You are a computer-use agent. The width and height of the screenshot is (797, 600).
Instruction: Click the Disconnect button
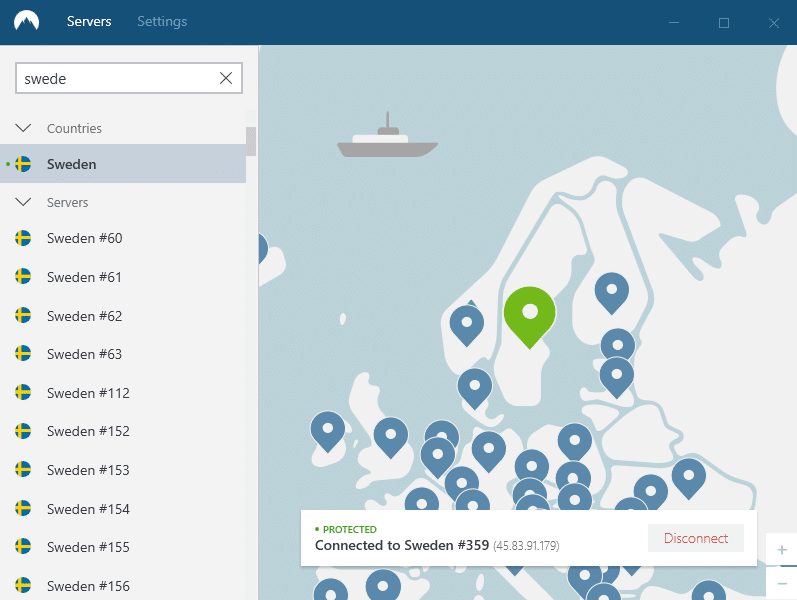coord(696,538)
